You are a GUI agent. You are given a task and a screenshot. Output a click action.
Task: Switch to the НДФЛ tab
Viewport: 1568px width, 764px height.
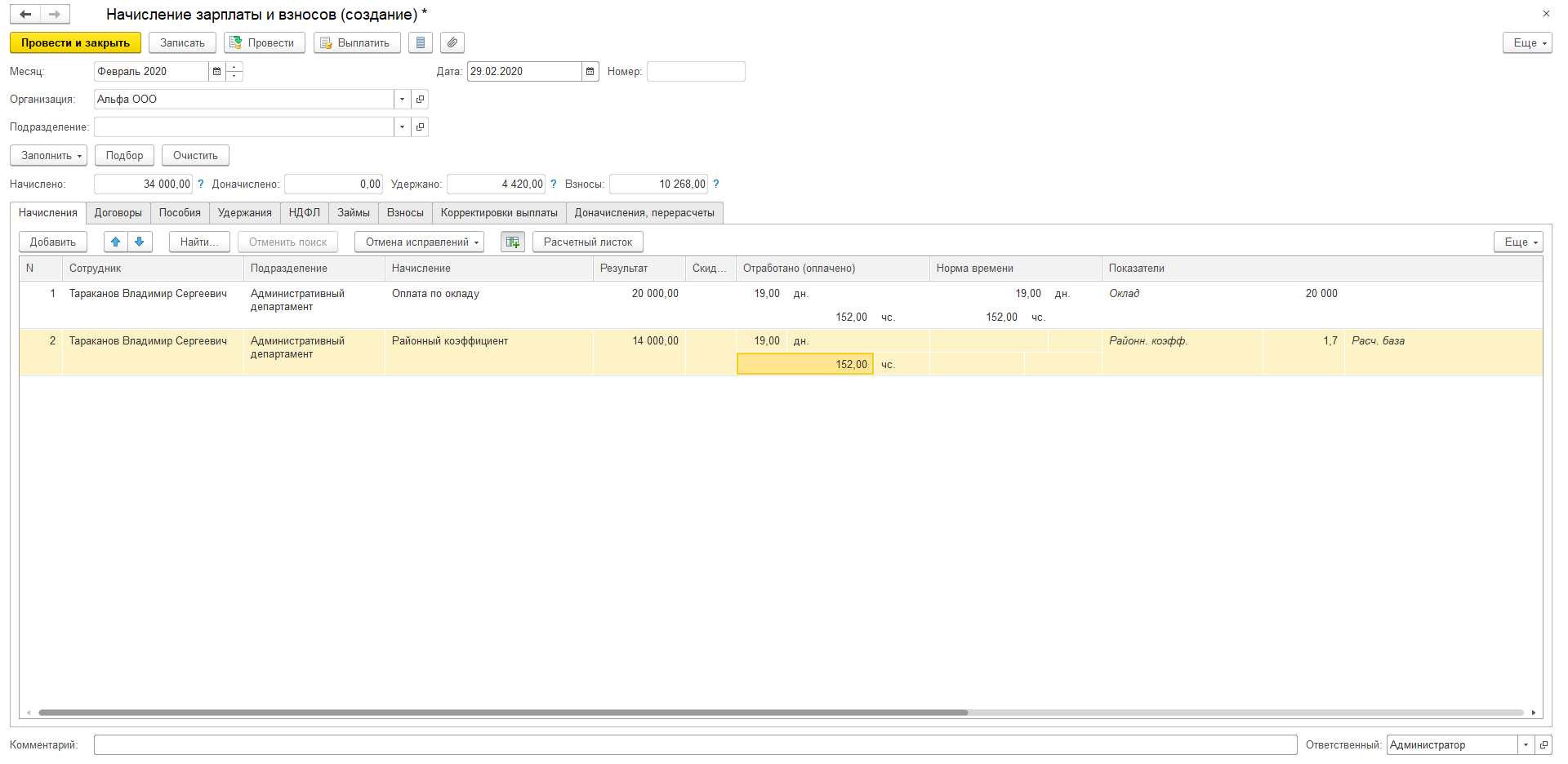point(305,213)
